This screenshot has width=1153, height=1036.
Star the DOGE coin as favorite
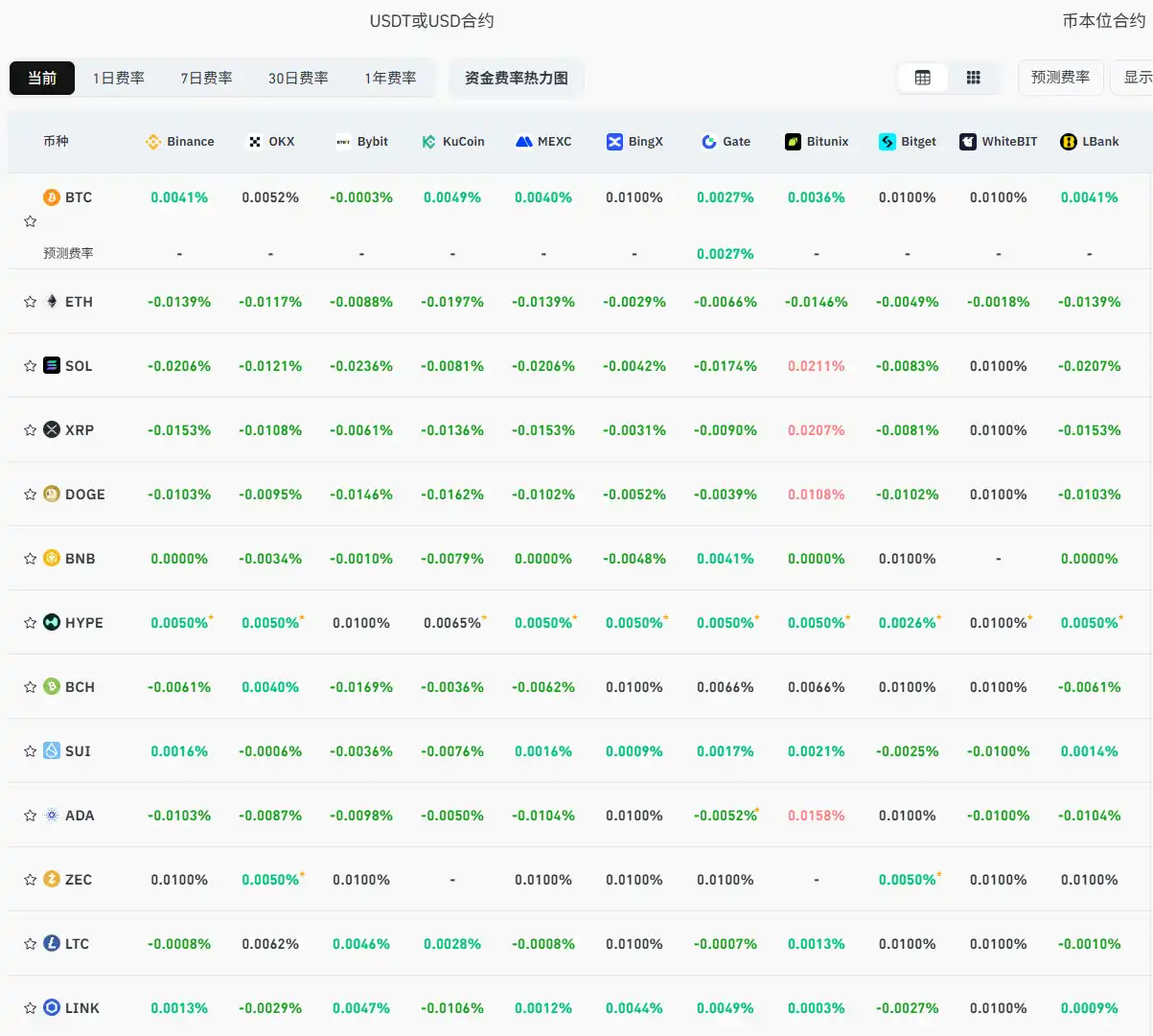29,494
